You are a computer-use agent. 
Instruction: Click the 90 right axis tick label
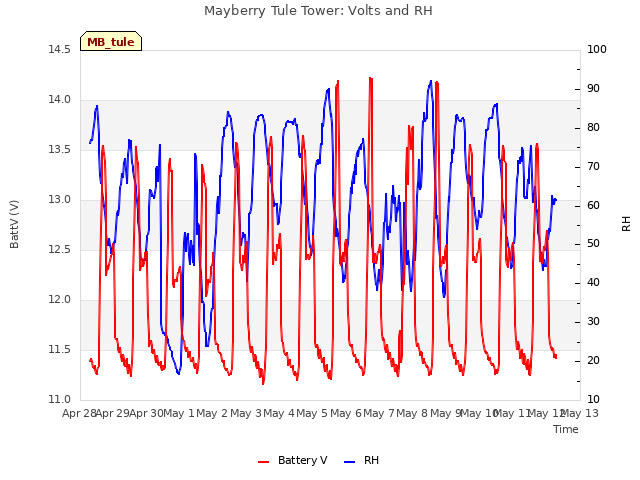(593, 89)
